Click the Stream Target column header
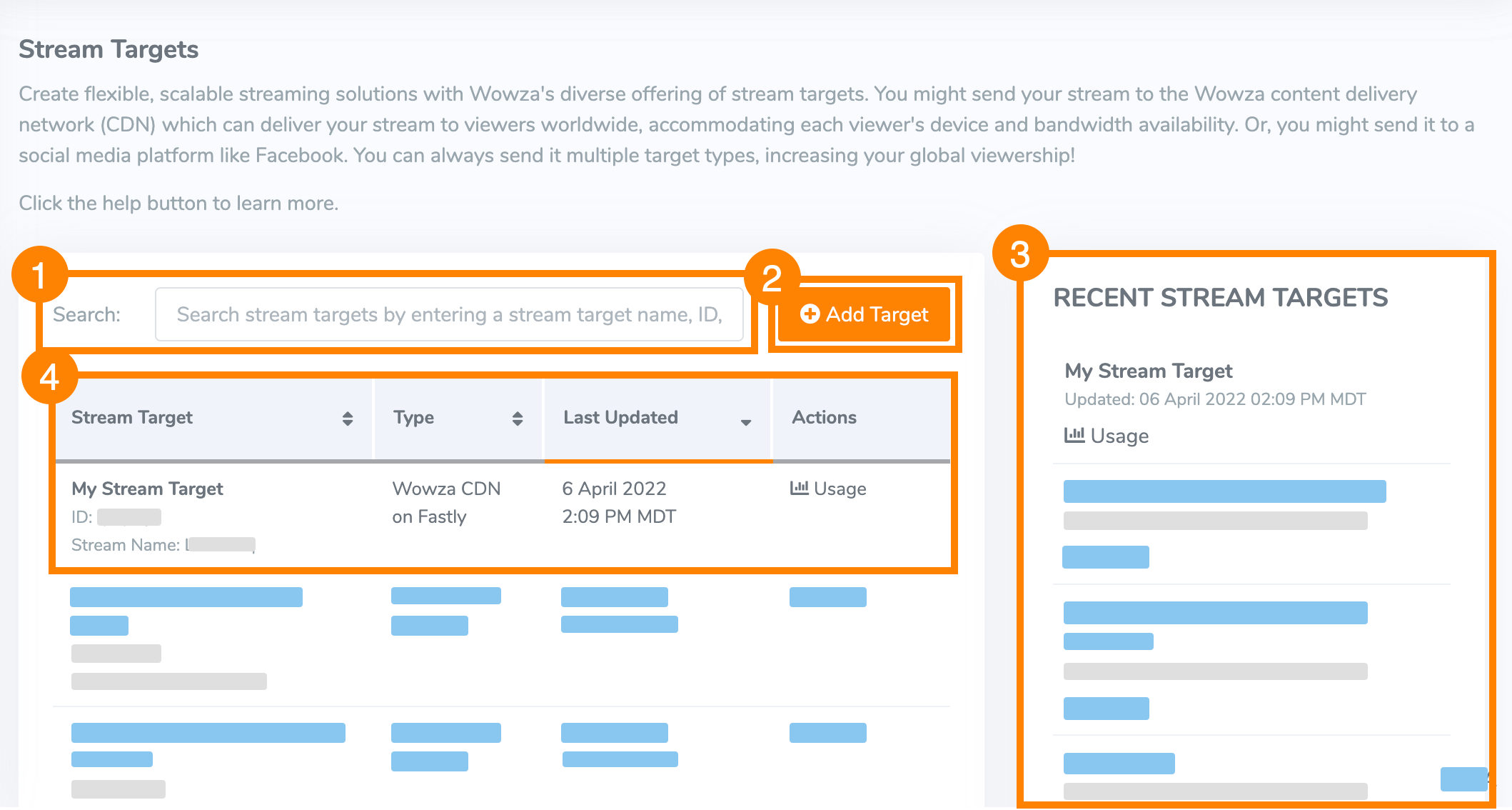1512x810 pixels. tap(133, 418)
